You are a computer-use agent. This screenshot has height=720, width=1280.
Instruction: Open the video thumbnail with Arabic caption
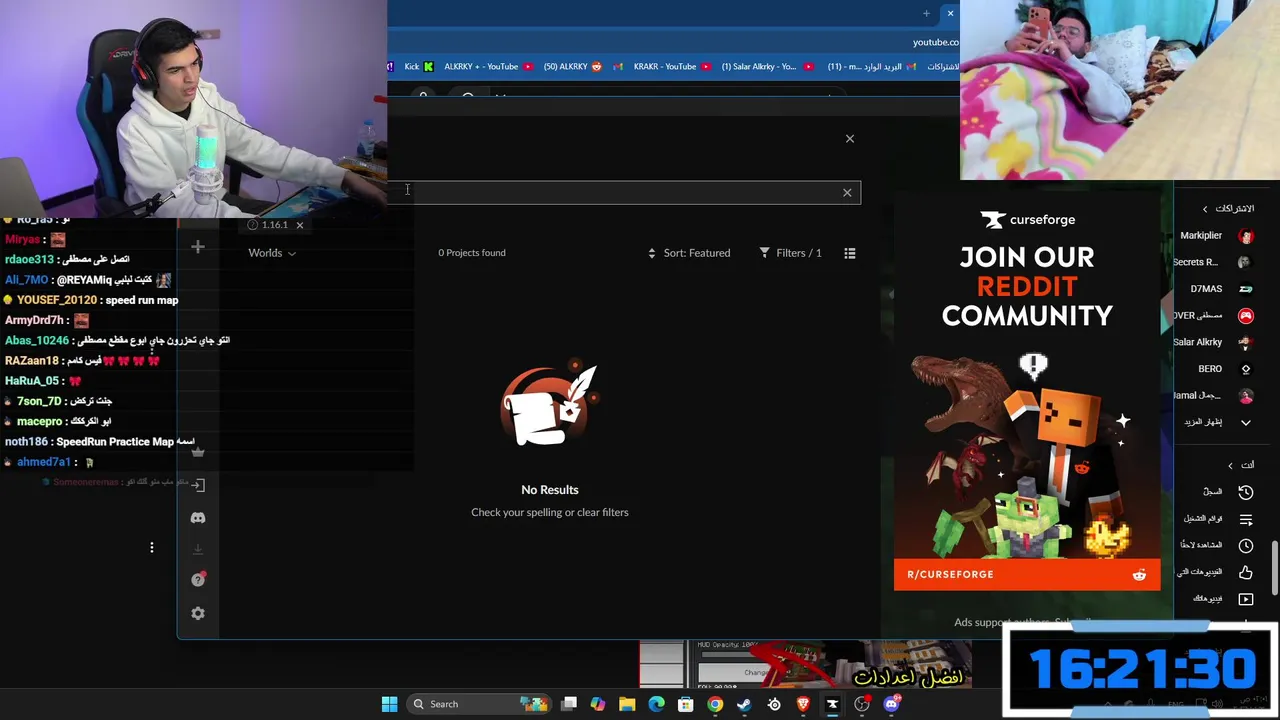(805, 665)
